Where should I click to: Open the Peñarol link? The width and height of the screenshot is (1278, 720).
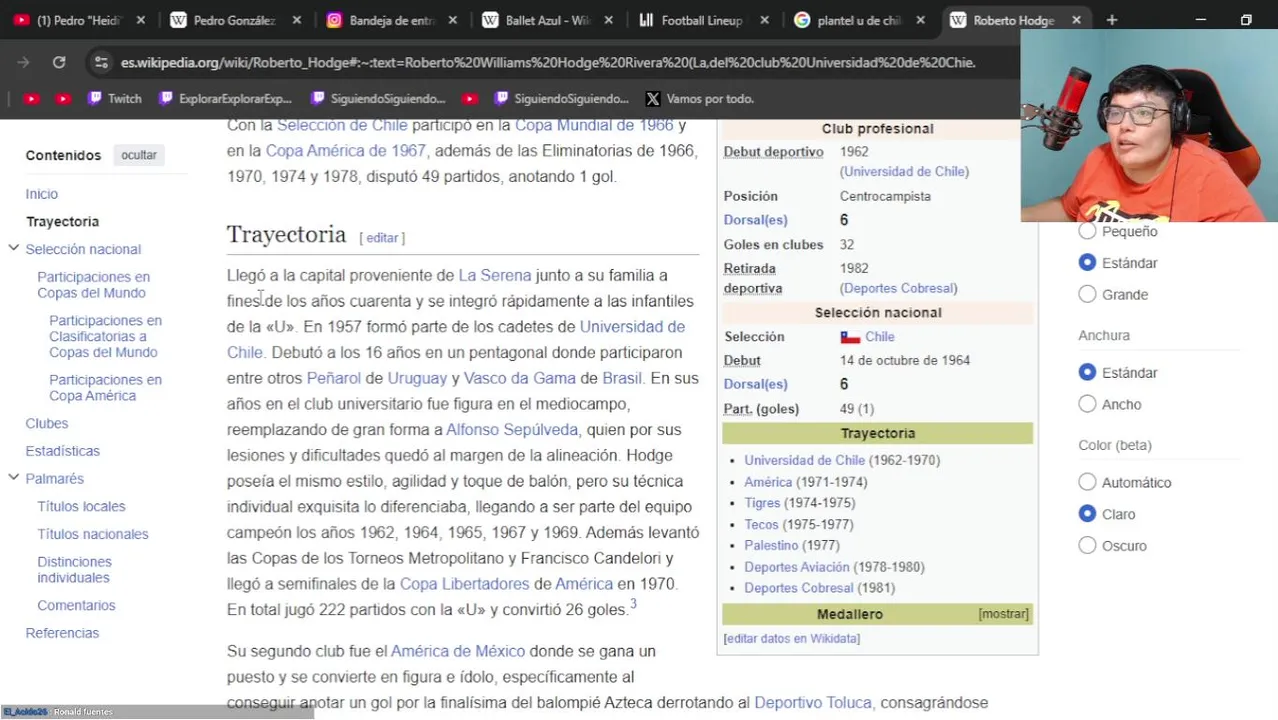(333, 378)
